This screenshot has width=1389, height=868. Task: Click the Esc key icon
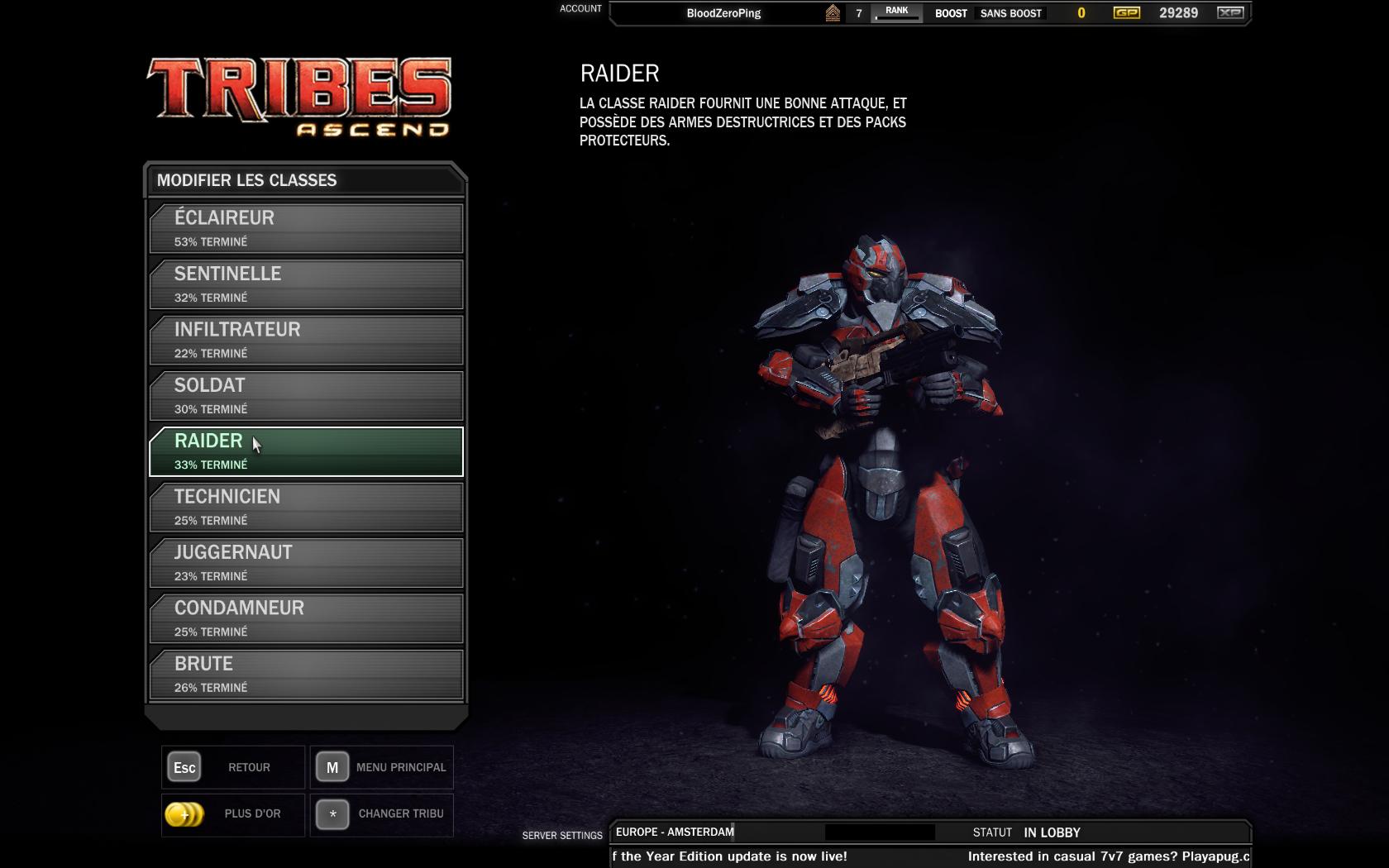coord(184,767)
